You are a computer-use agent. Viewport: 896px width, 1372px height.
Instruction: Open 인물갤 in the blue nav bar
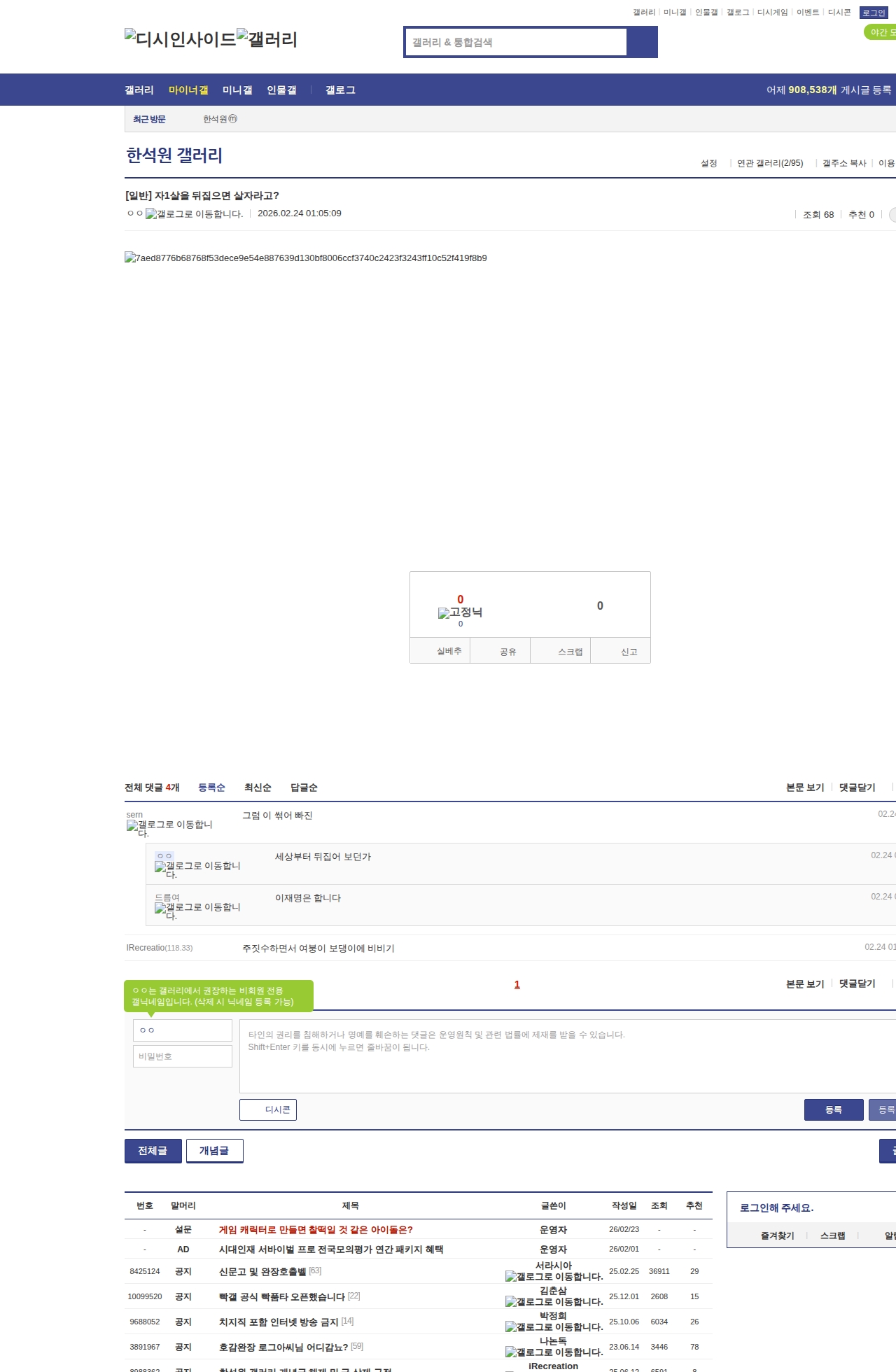coord(281,90)
